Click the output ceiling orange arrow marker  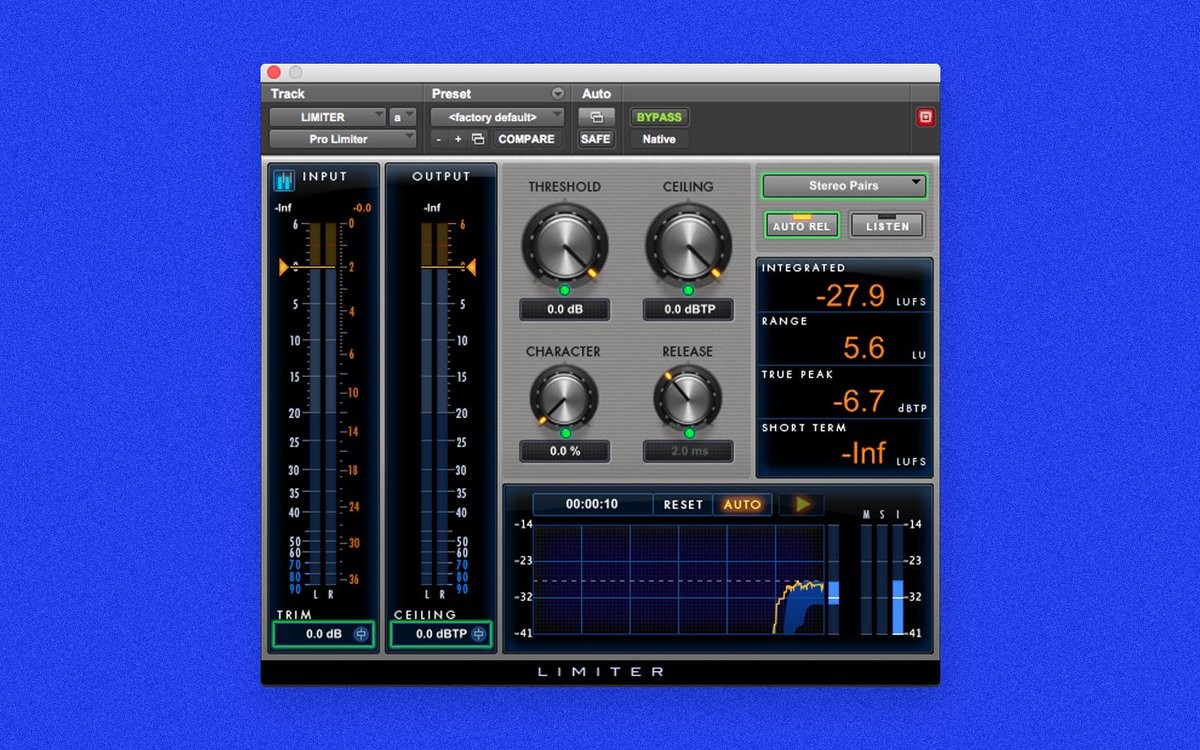pos(471,266)
